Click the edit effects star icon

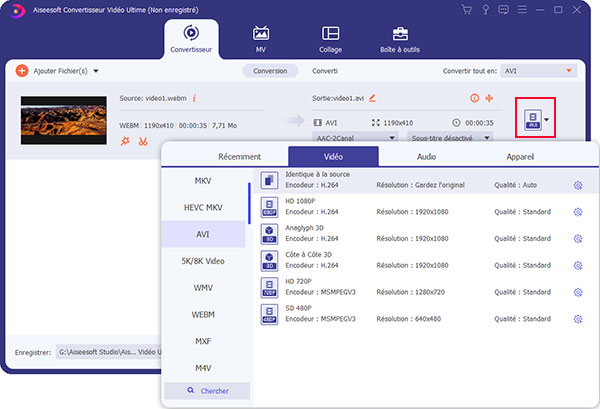[x=125, y=141]
